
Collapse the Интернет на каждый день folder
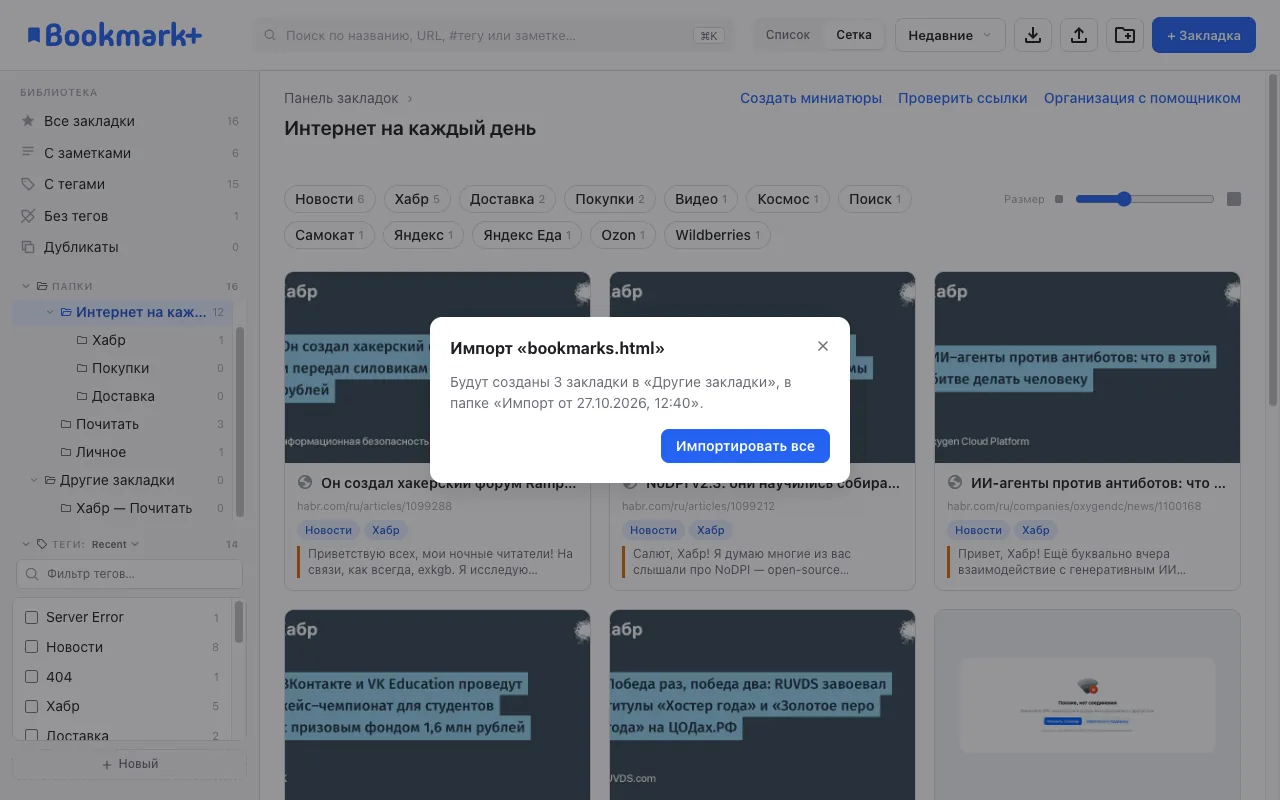pos(50,312)
